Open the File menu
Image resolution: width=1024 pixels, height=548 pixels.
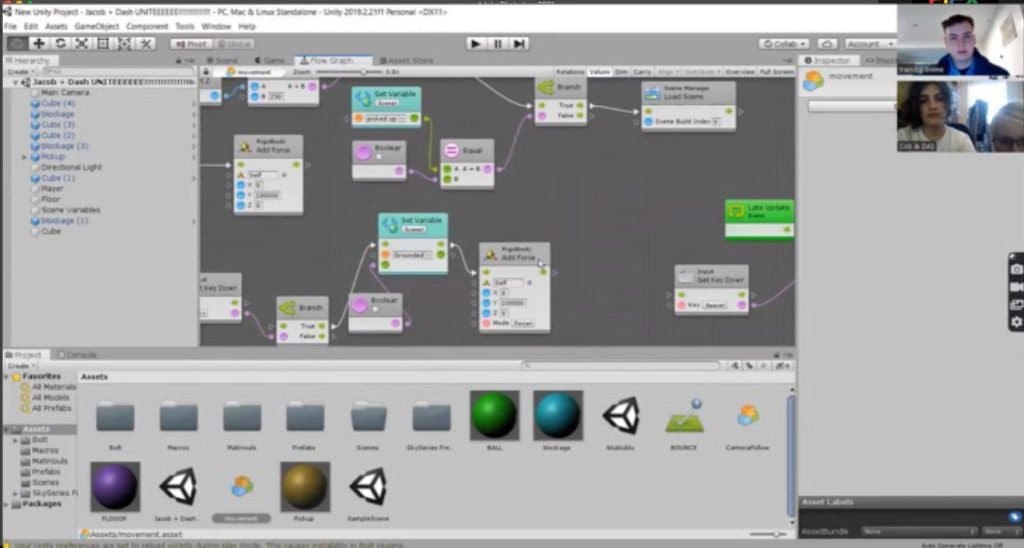(10, 26)
